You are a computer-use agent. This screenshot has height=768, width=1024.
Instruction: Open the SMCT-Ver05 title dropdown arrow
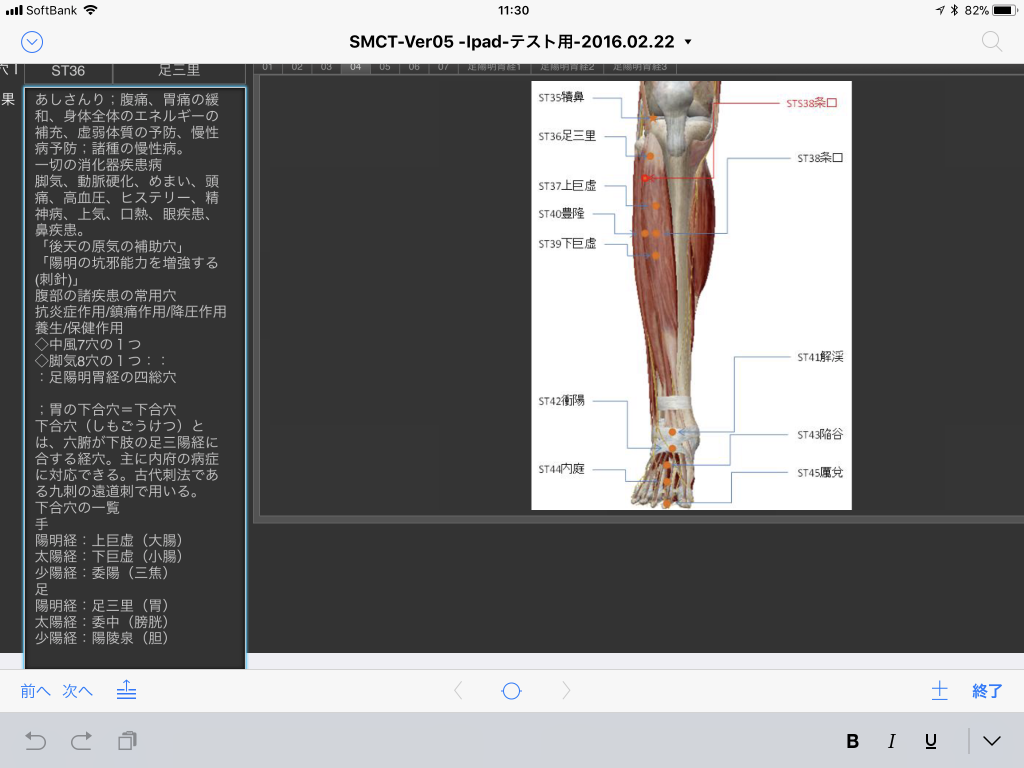click(687, 42)
